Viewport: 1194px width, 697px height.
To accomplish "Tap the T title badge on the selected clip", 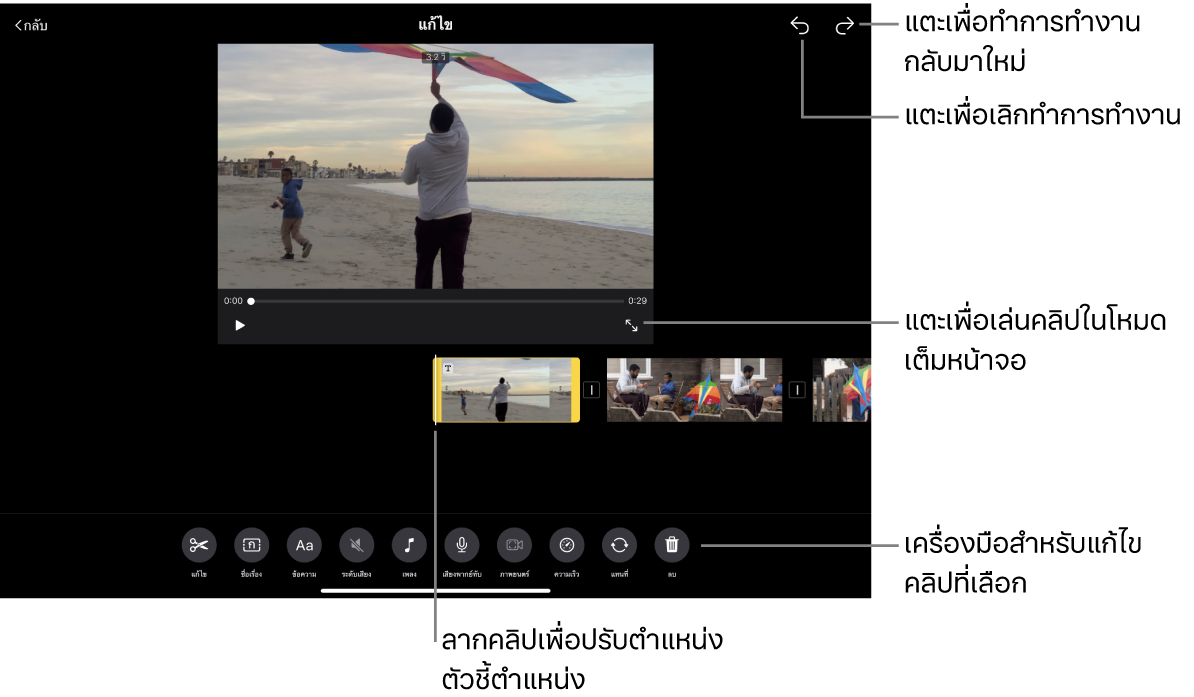I will tap(448, 368).
